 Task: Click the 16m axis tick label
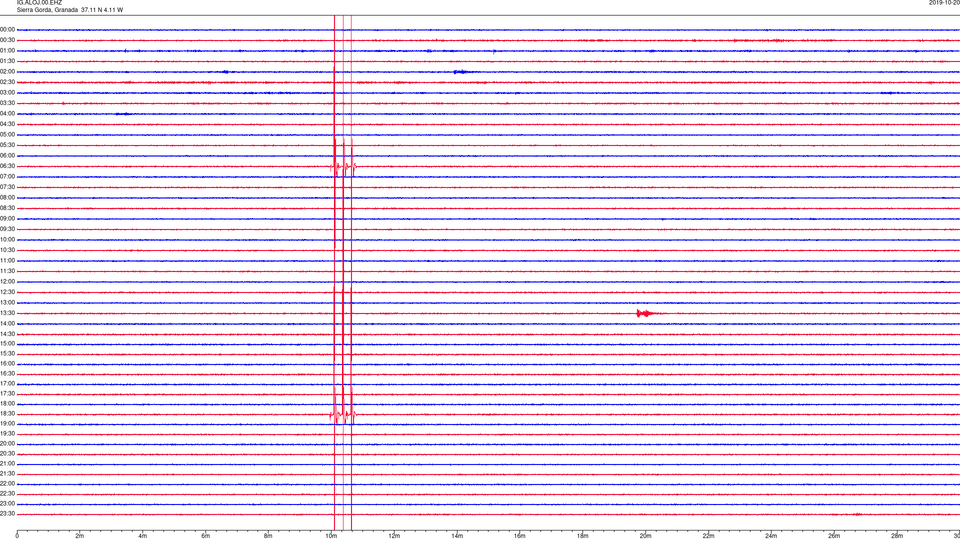520,536
